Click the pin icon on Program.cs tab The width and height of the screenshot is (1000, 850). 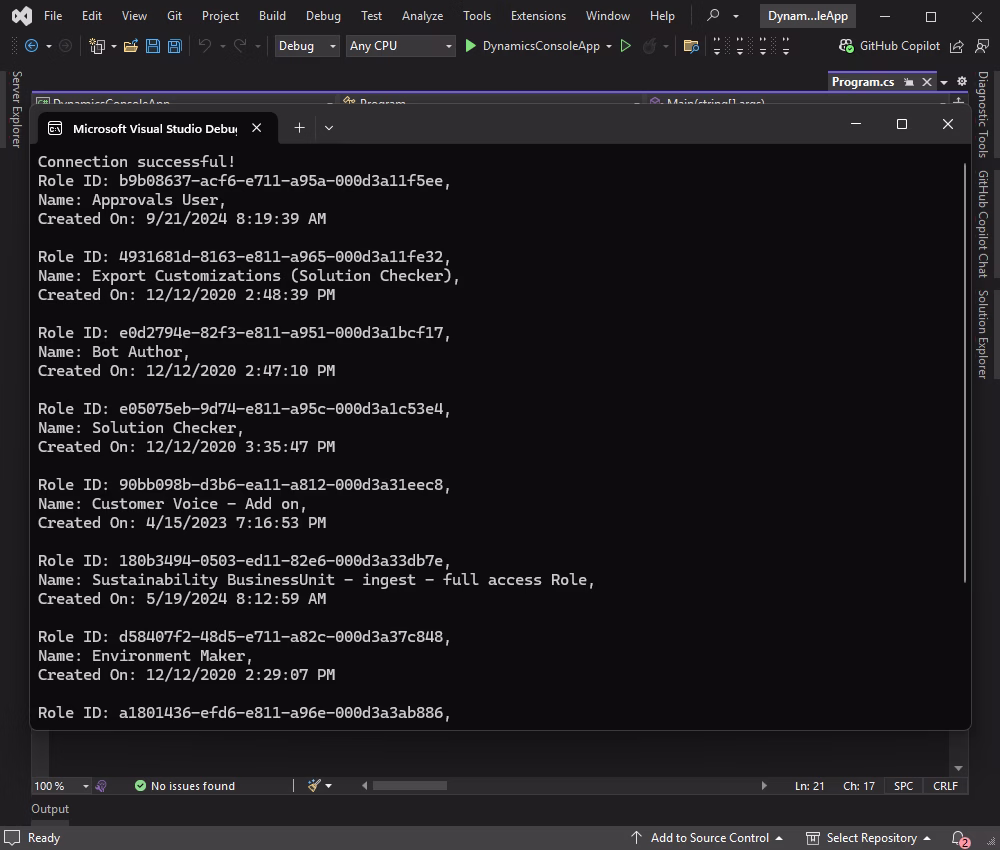coord(909,82)
